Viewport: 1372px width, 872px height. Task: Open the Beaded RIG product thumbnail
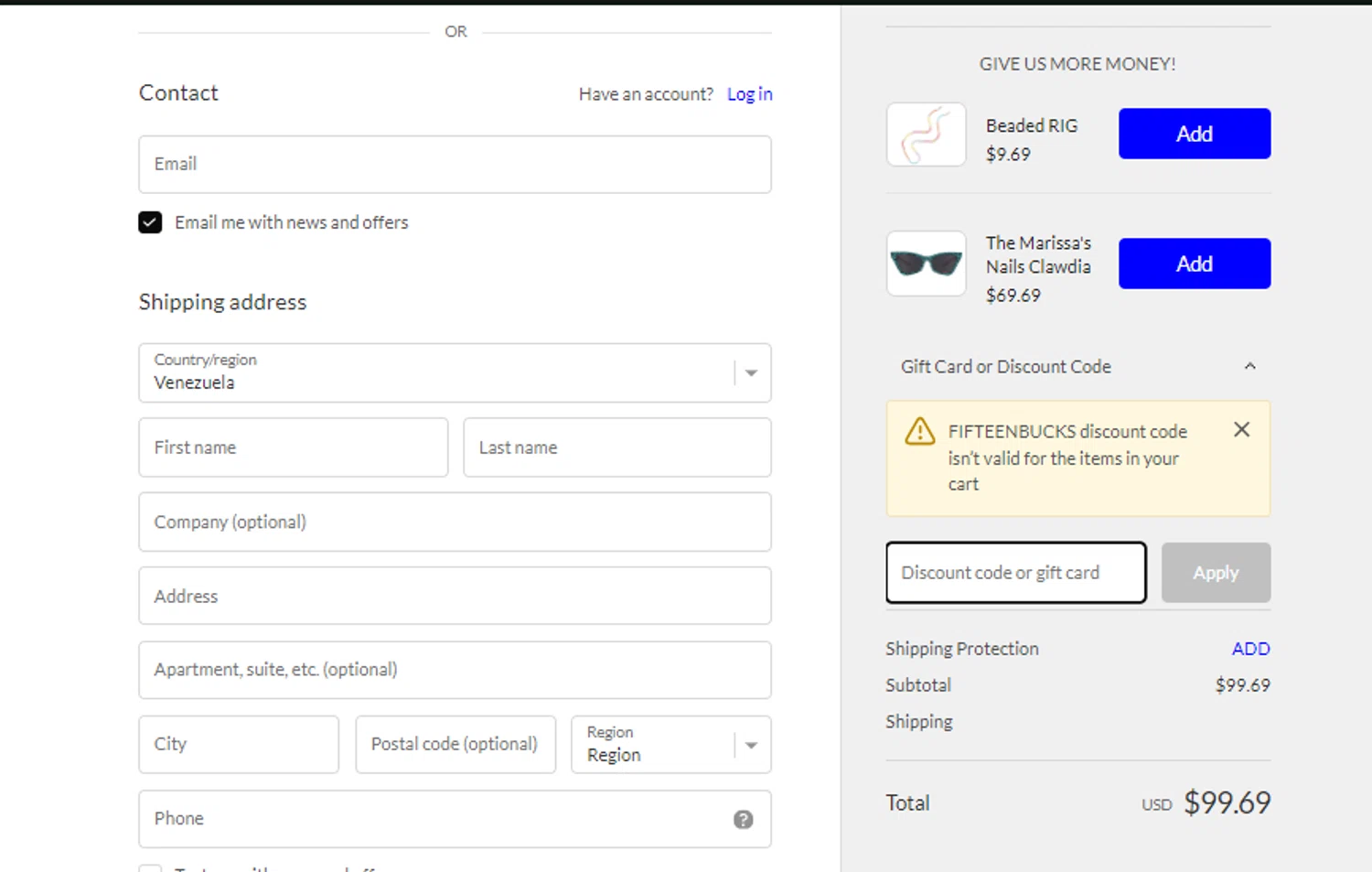pyautogui.click(x=926, y=135)
